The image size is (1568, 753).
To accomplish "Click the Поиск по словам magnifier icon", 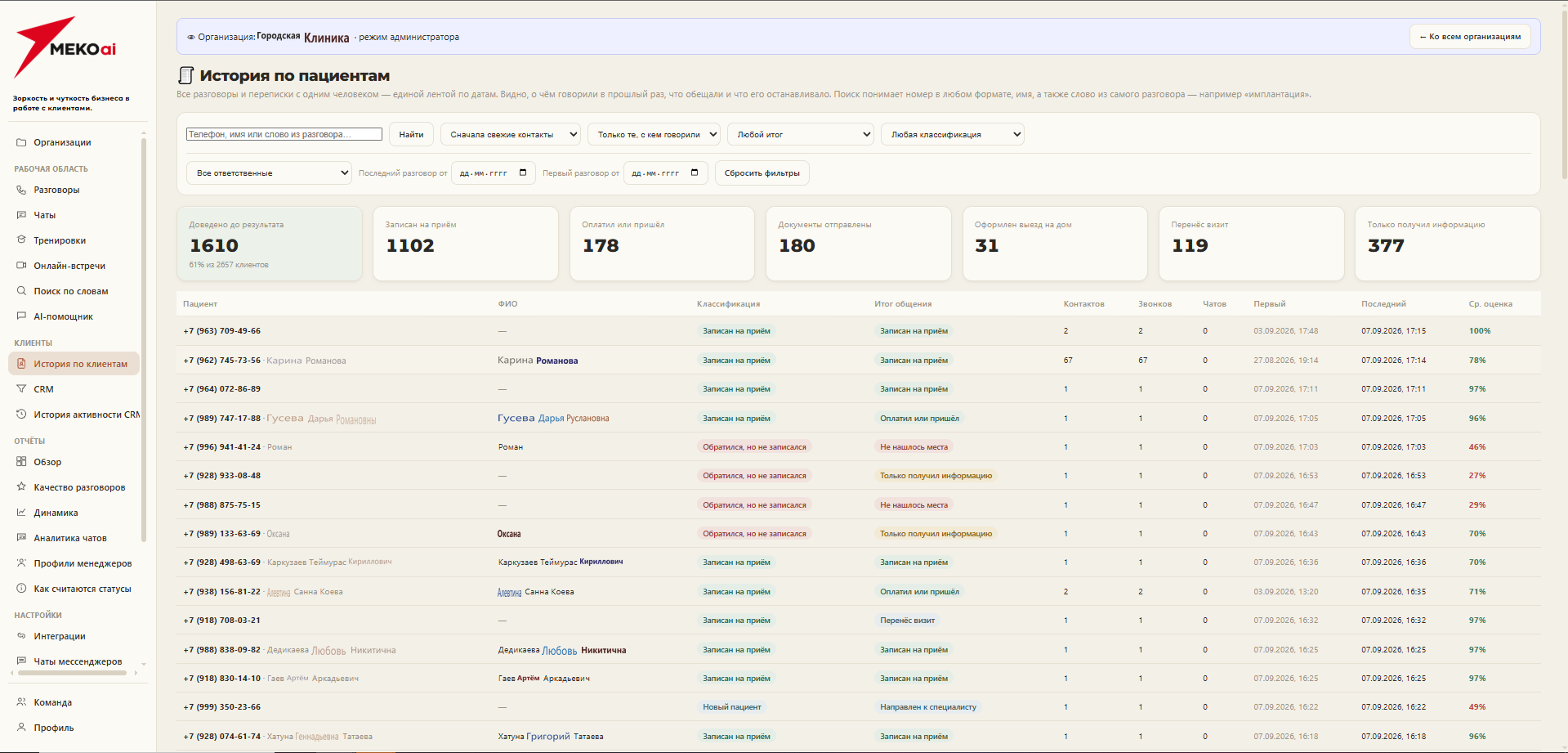I will point(21,291).
